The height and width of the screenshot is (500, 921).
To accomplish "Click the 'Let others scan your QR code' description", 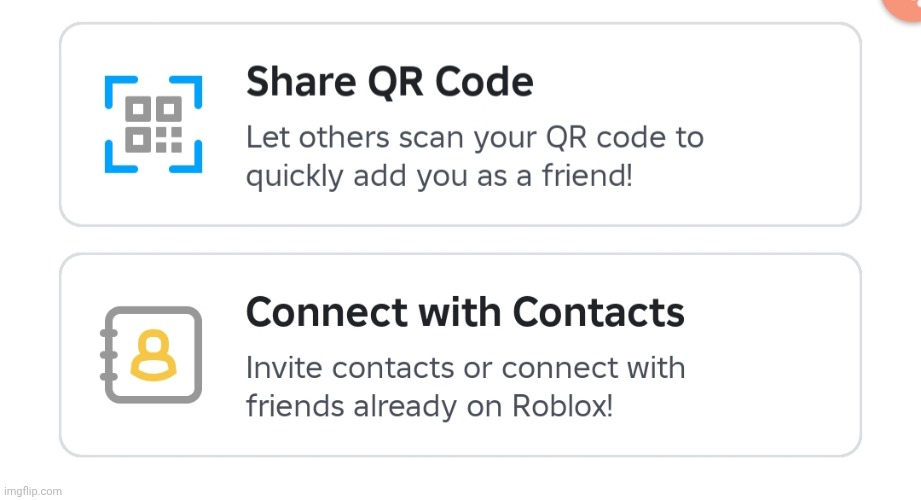I will point(475,156).
